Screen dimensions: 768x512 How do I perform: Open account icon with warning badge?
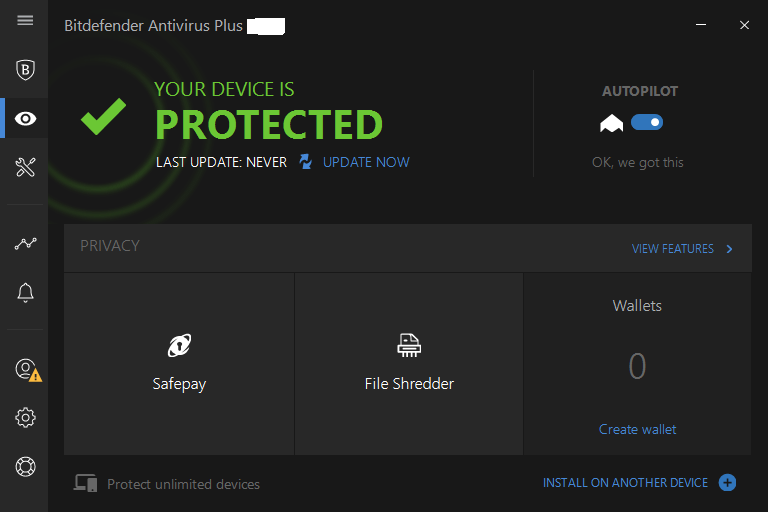point(28,370)
